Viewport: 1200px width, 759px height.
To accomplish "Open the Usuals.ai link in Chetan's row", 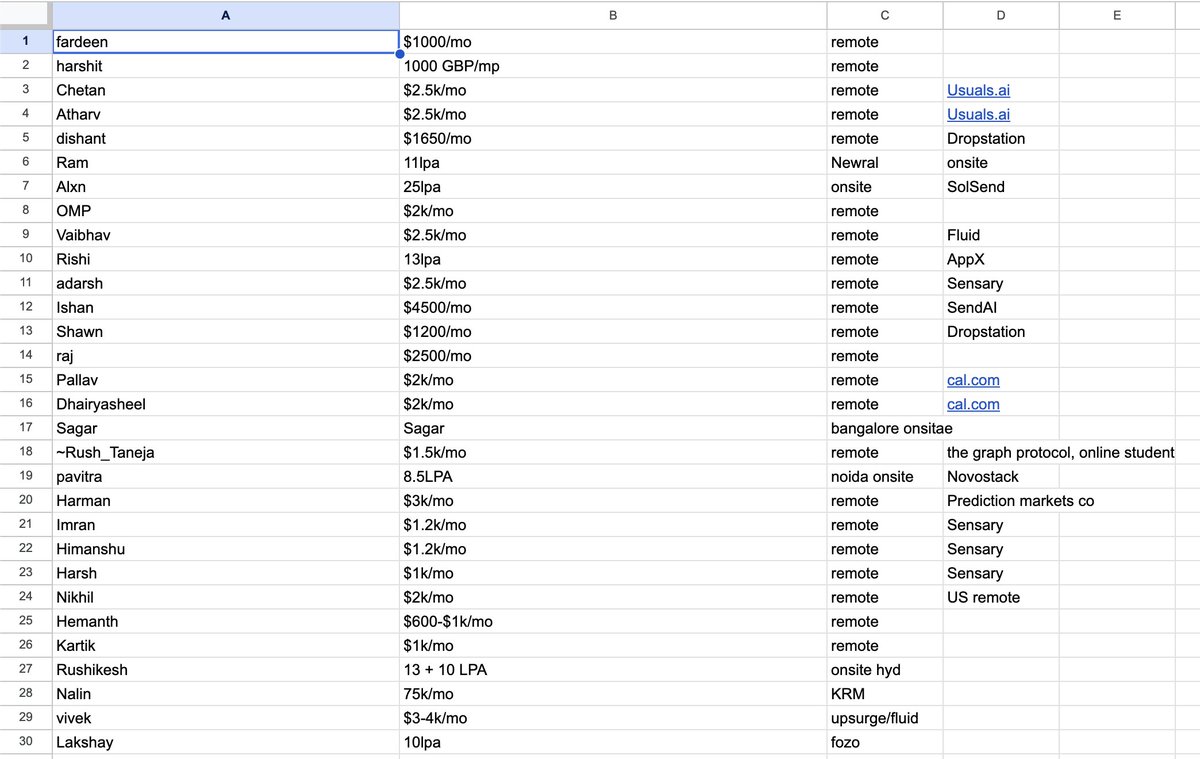I will [x=978, y=90].
